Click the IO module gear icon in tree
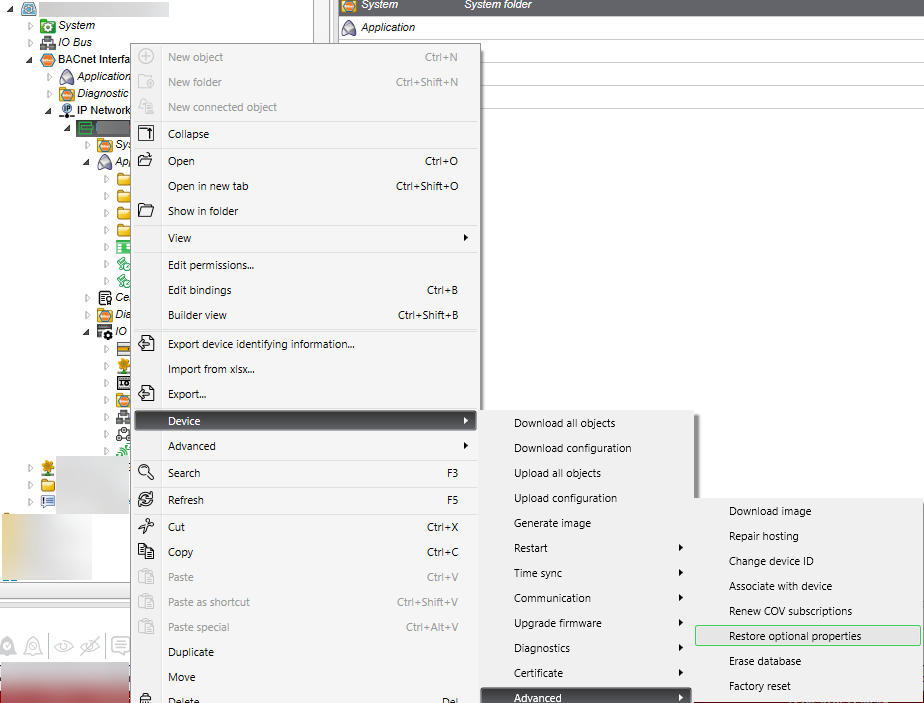The width and height of the screenshot is (924, 703). 104,332
